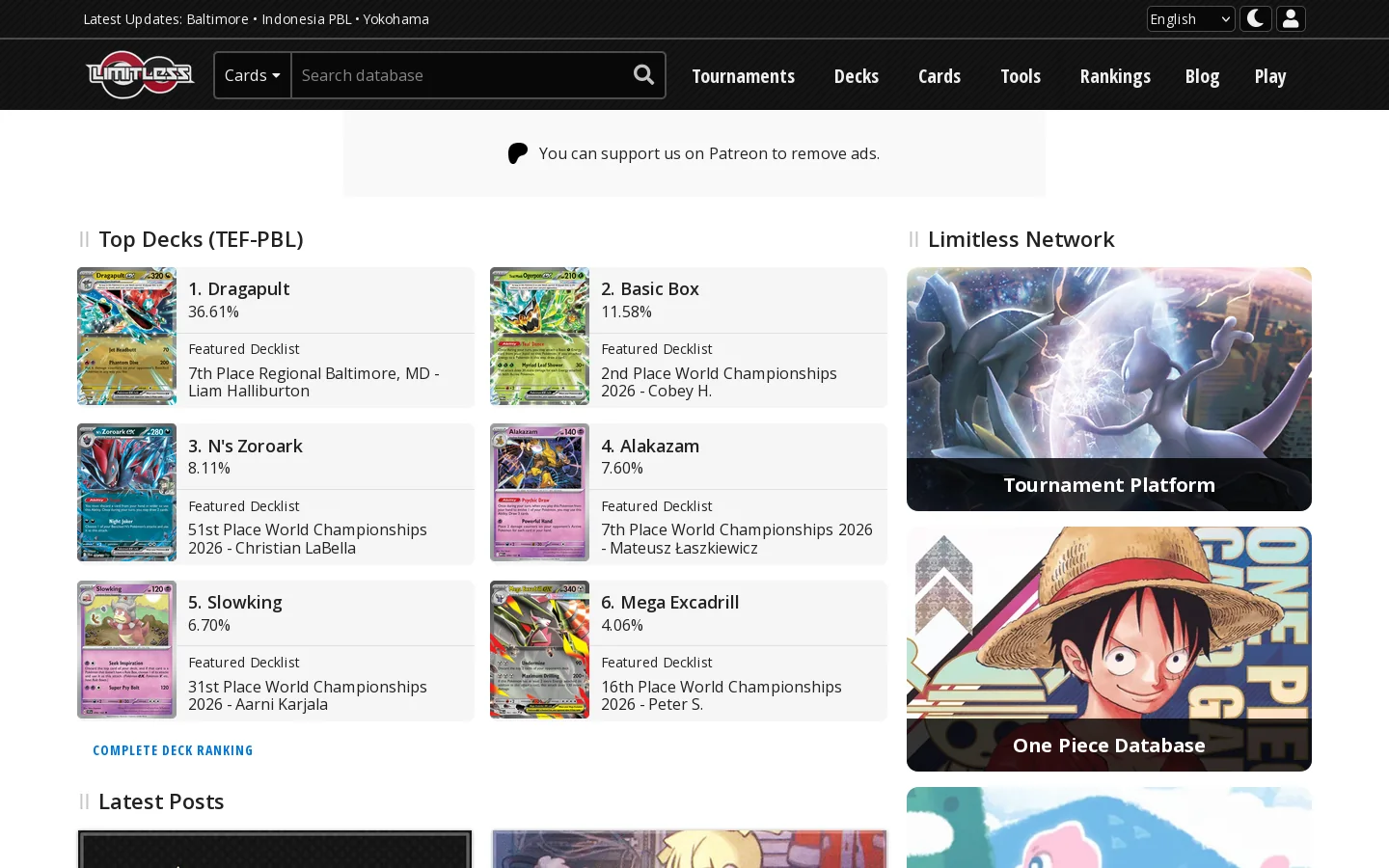Open Liam Halliburton's Baltimore featured decklist
The height and width of the screenshot is (868, 1389).
313,382
